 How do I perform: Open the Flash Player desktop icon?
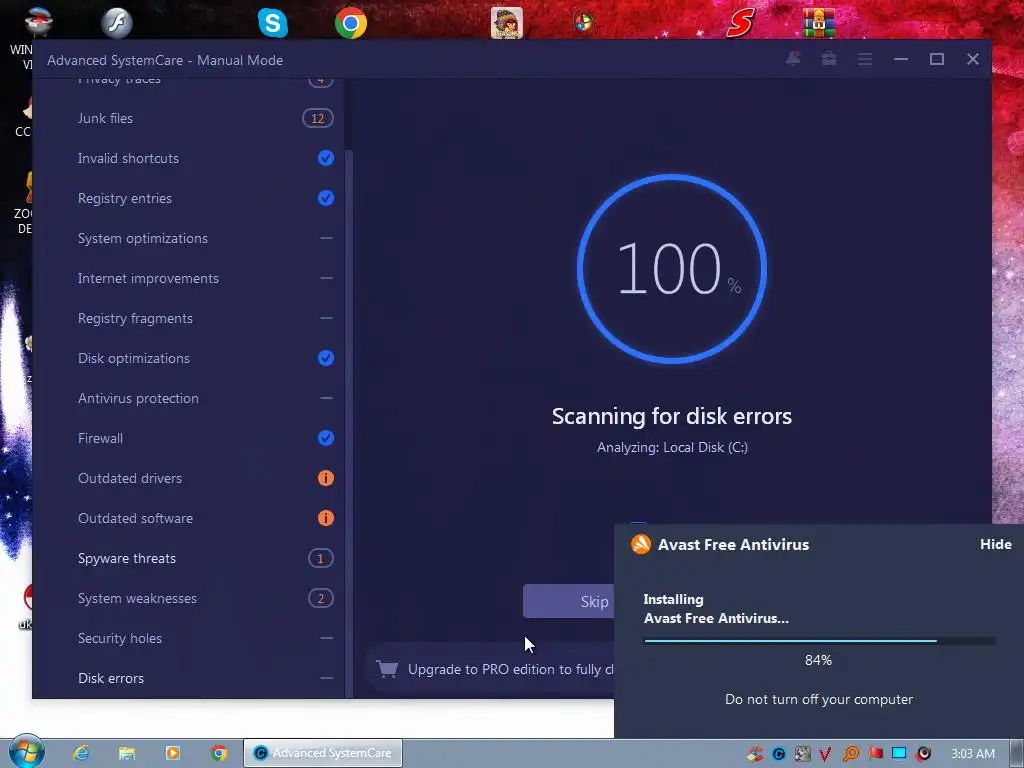(117, 23)
